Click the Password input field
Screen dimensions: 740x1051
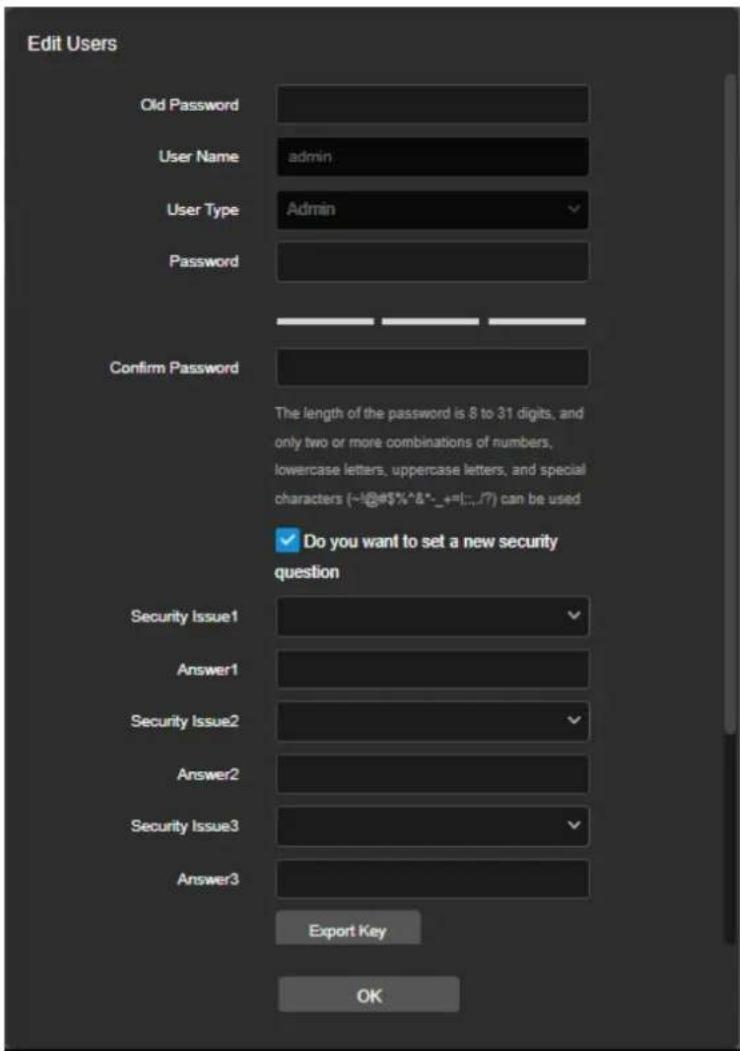click(432, 261)
